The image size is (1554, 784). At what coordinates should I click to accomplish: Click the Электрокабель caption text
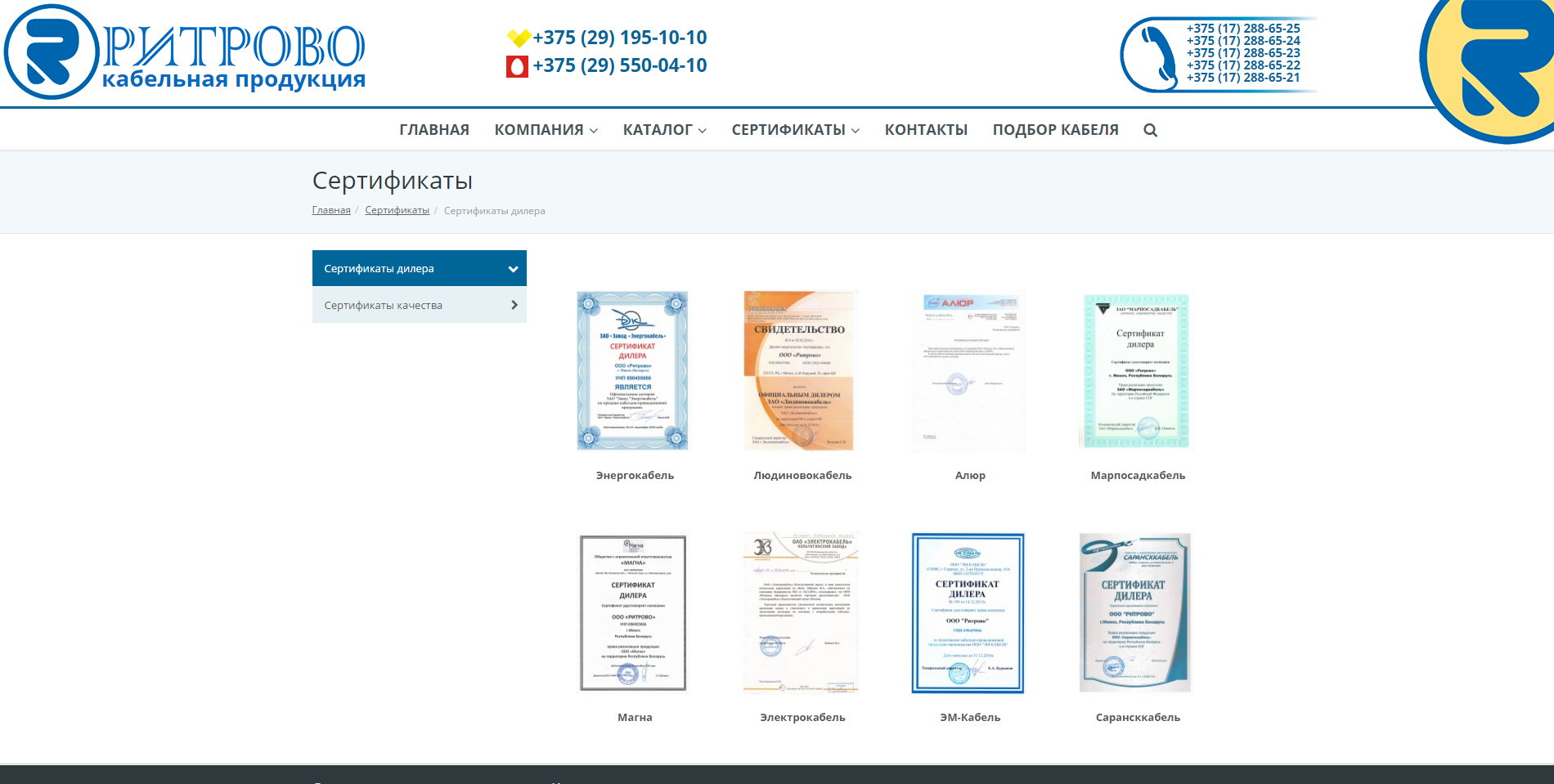point(802,717)
